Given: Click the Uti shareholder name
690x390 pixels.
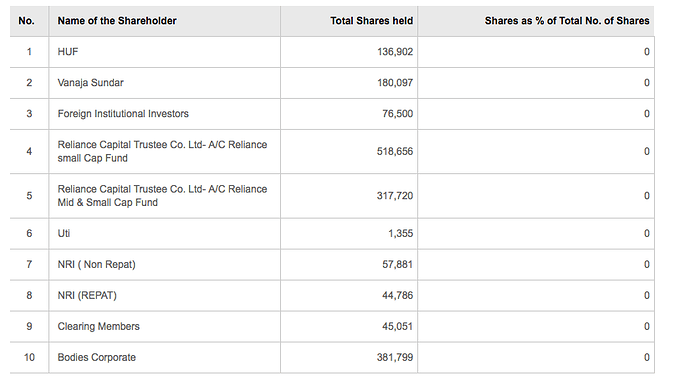Looking at the screenshot, I should [64, 233].
